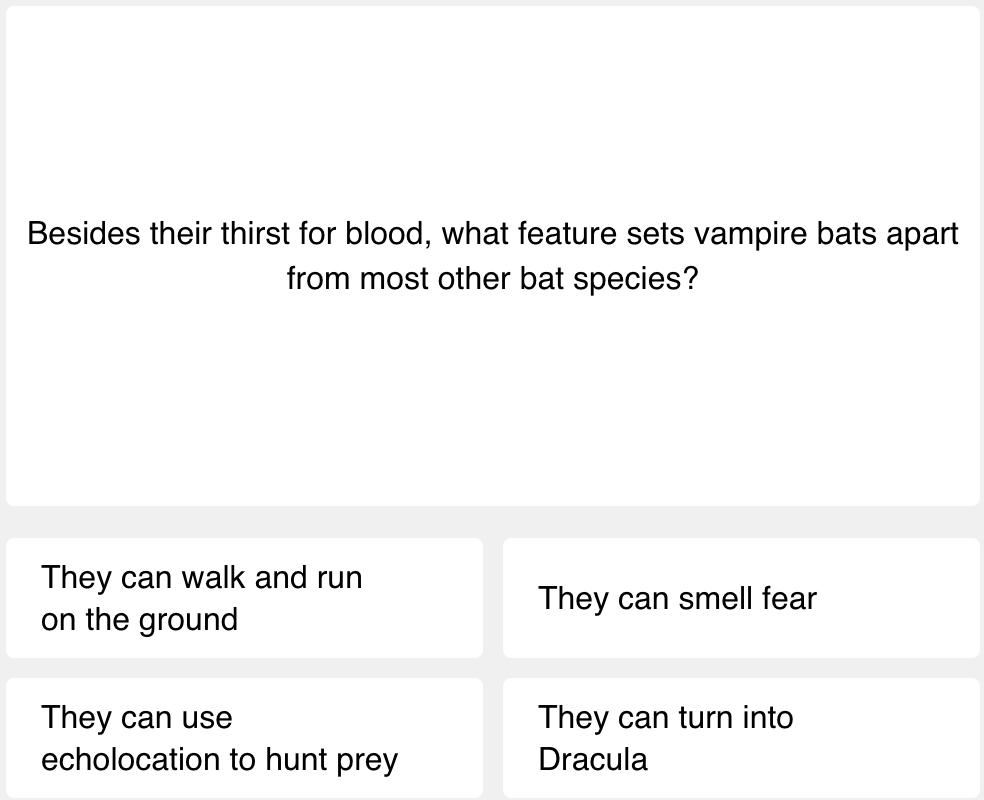Answer that bats walk and run
Screen dimensions: 984x800
(244, 598)
